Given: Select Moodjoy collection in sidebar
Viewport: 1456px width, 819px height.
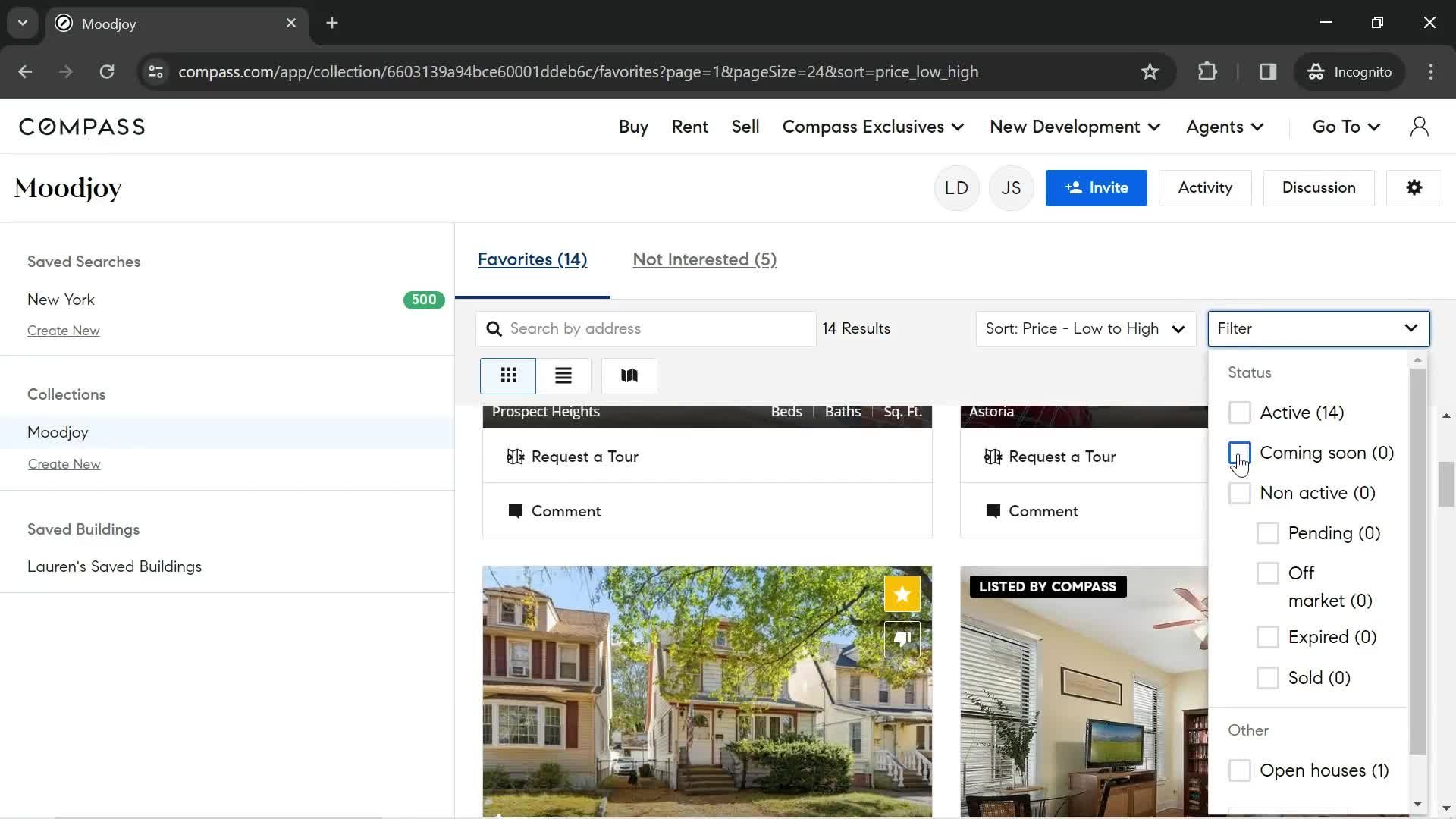Looking at the screenshot, I should (x=227, y=432).
